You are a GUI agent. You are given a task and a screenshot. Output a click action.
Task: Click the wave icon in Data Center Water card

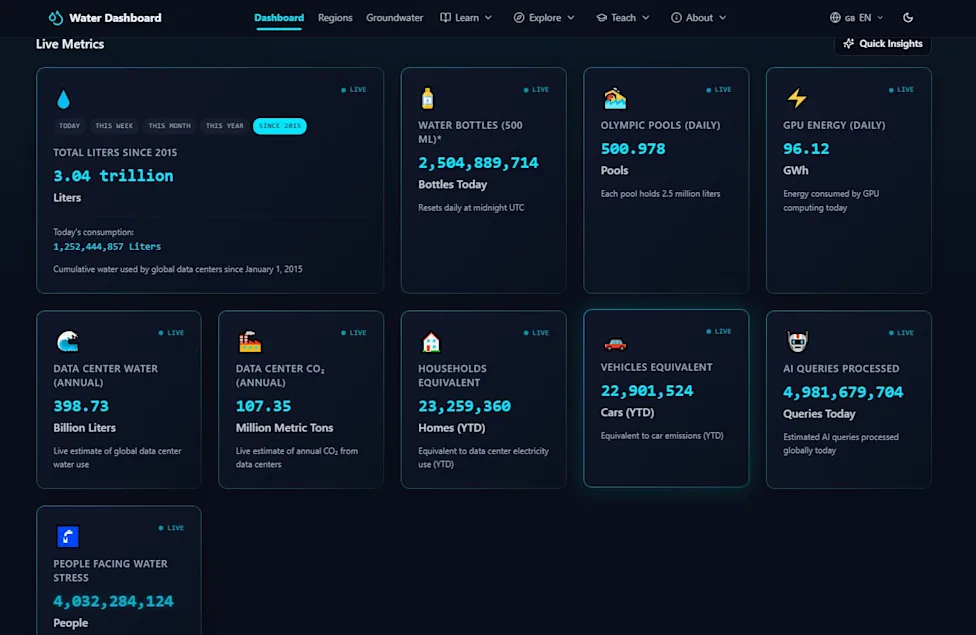[67, 342]
